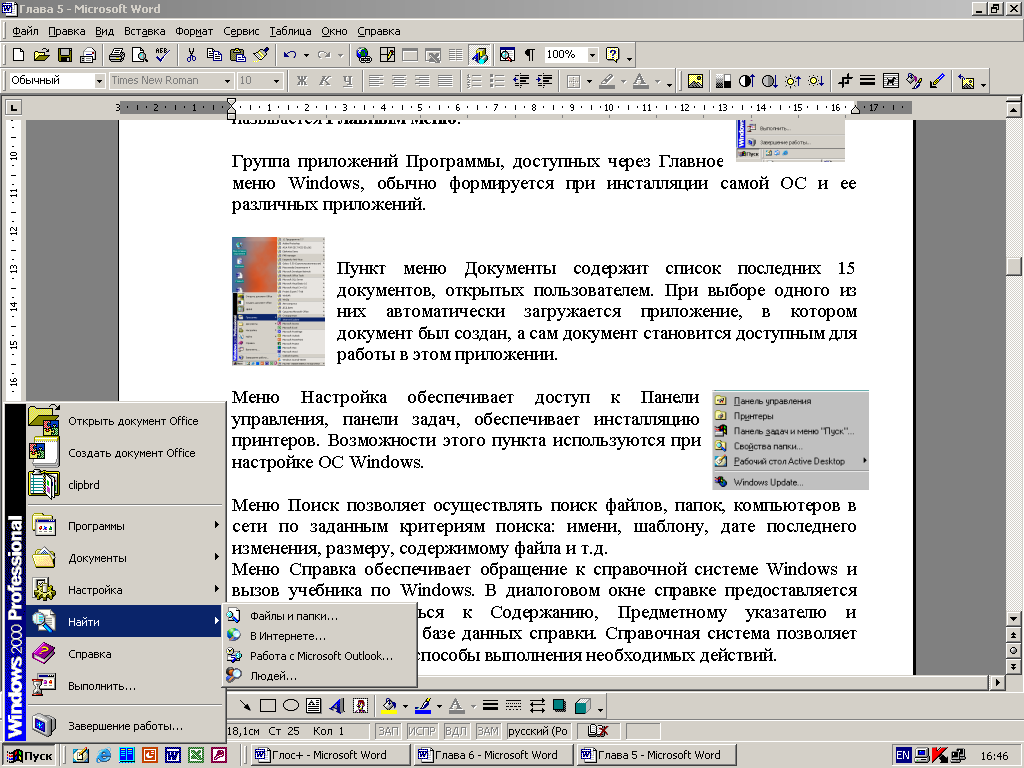
Task: Save the document with floppy icon
Action: (x=65, y=55)
